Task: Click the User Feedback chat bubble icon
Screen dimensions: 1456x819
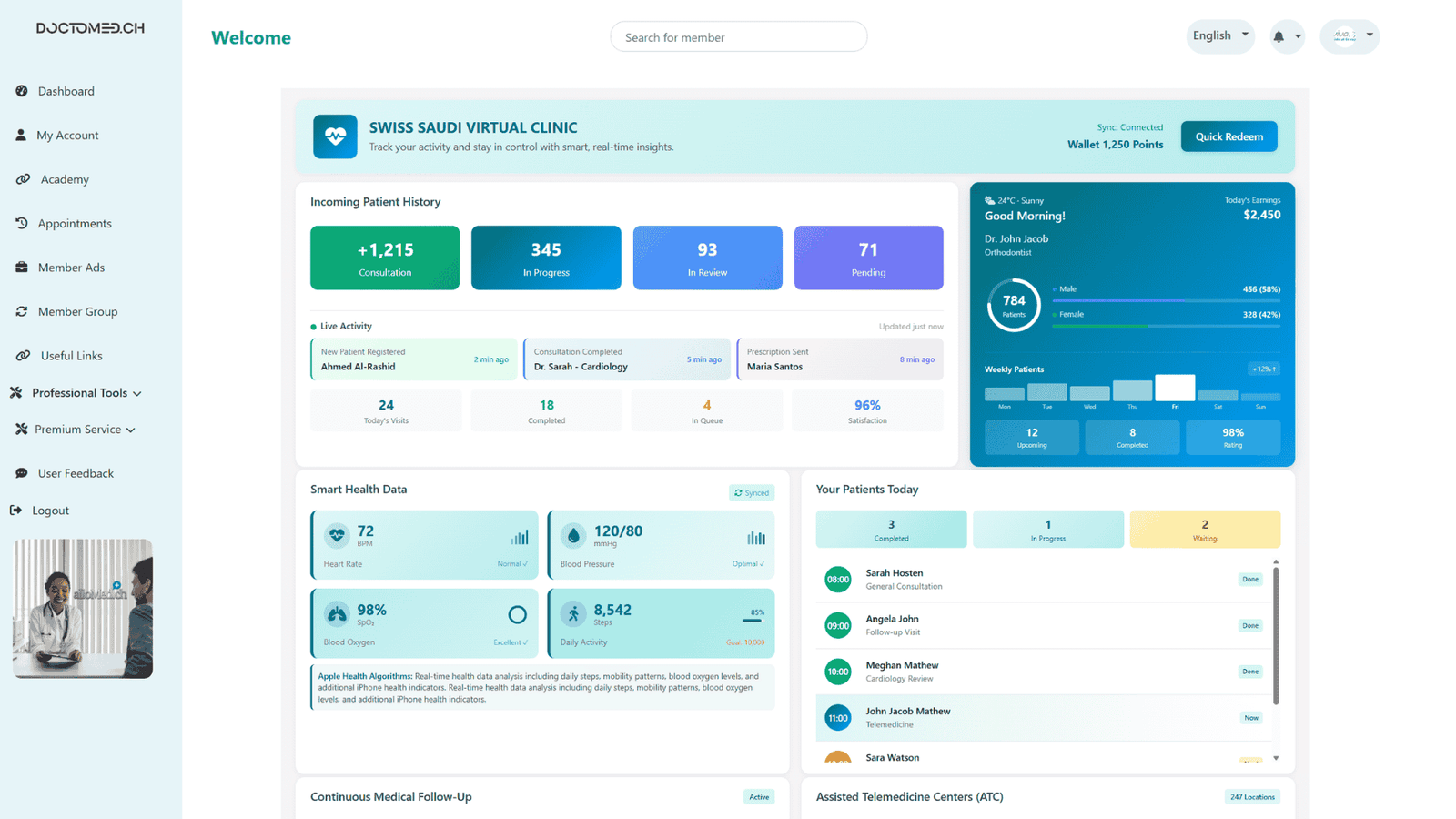Action: click(22, 473)
